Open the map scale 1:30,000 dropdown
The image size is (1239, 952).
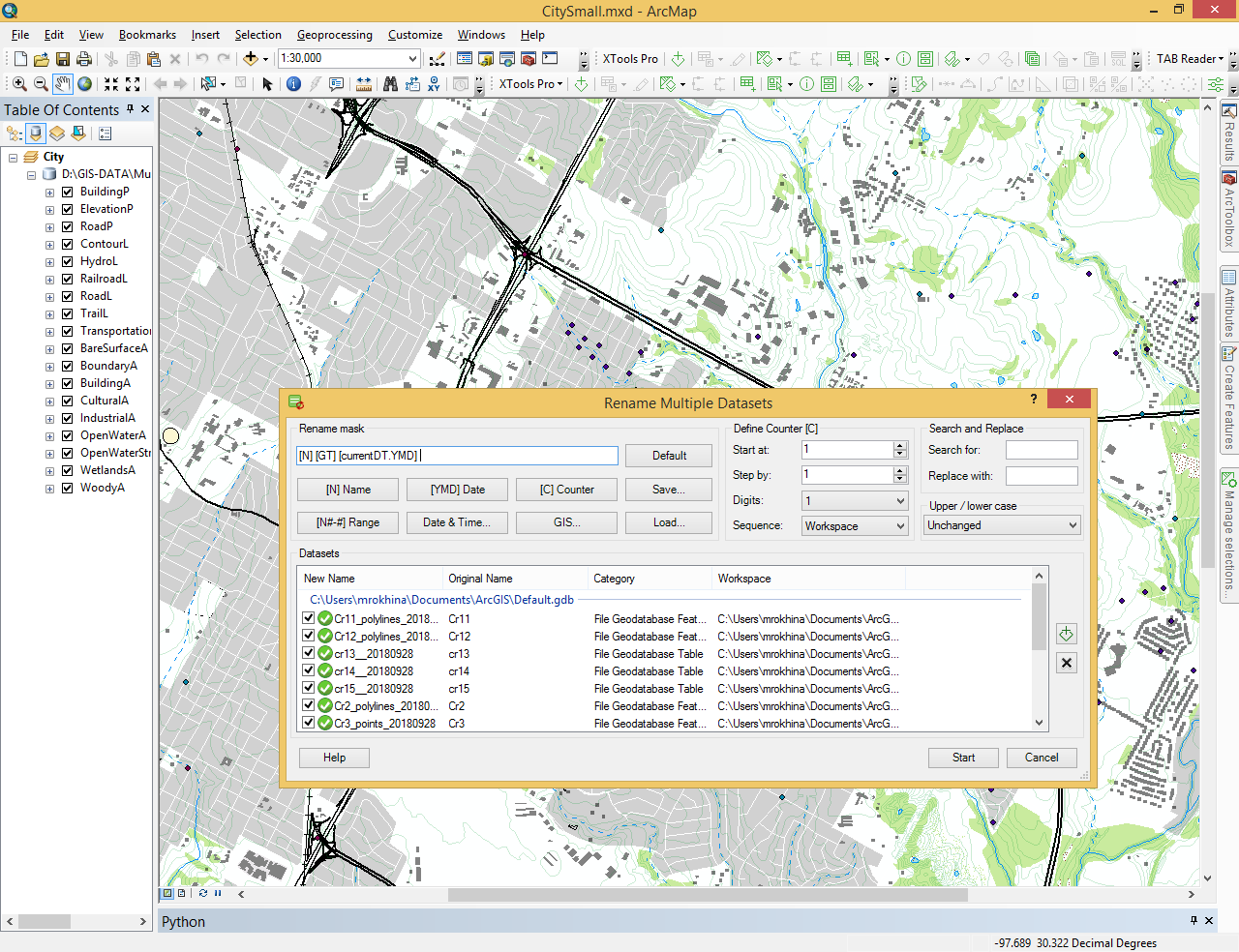[412, 59]
